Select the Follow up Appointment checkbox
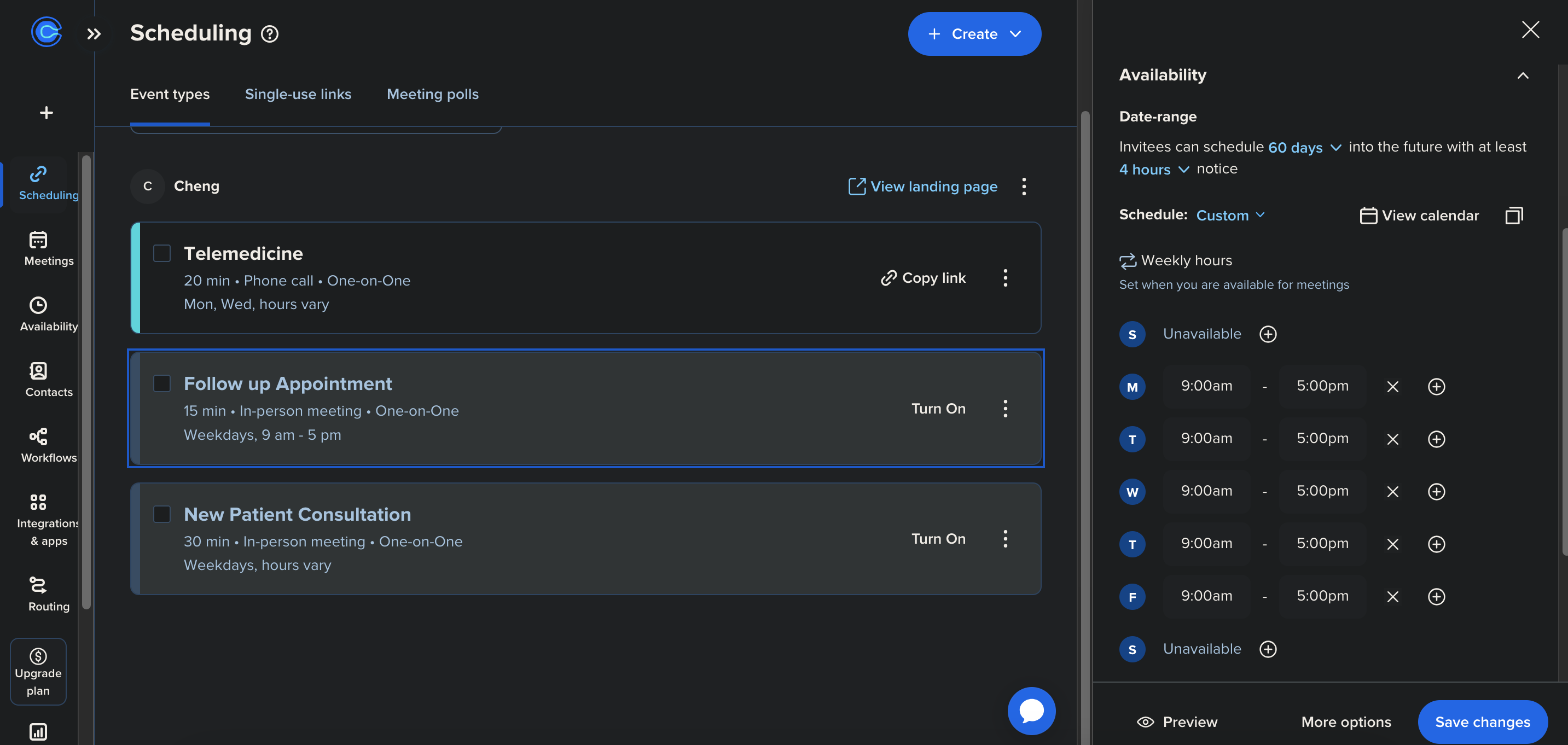The width and height of the screenshot is (1568, 745). coord(162,383)
